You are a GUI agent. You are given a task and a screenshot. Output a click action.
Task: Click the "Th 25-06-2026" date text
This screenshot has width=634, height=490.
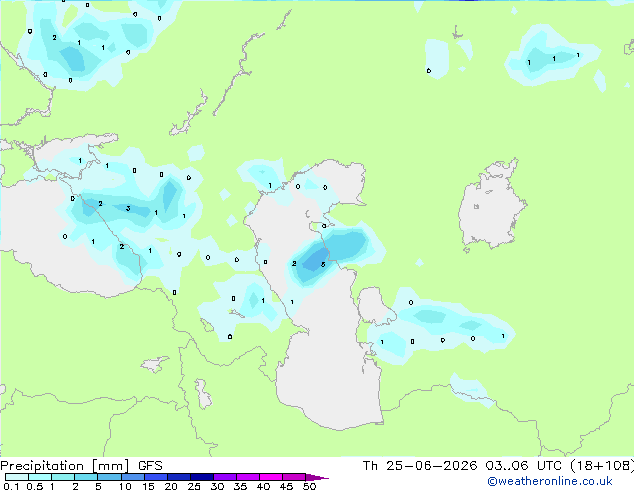click(x=420, y=466)
